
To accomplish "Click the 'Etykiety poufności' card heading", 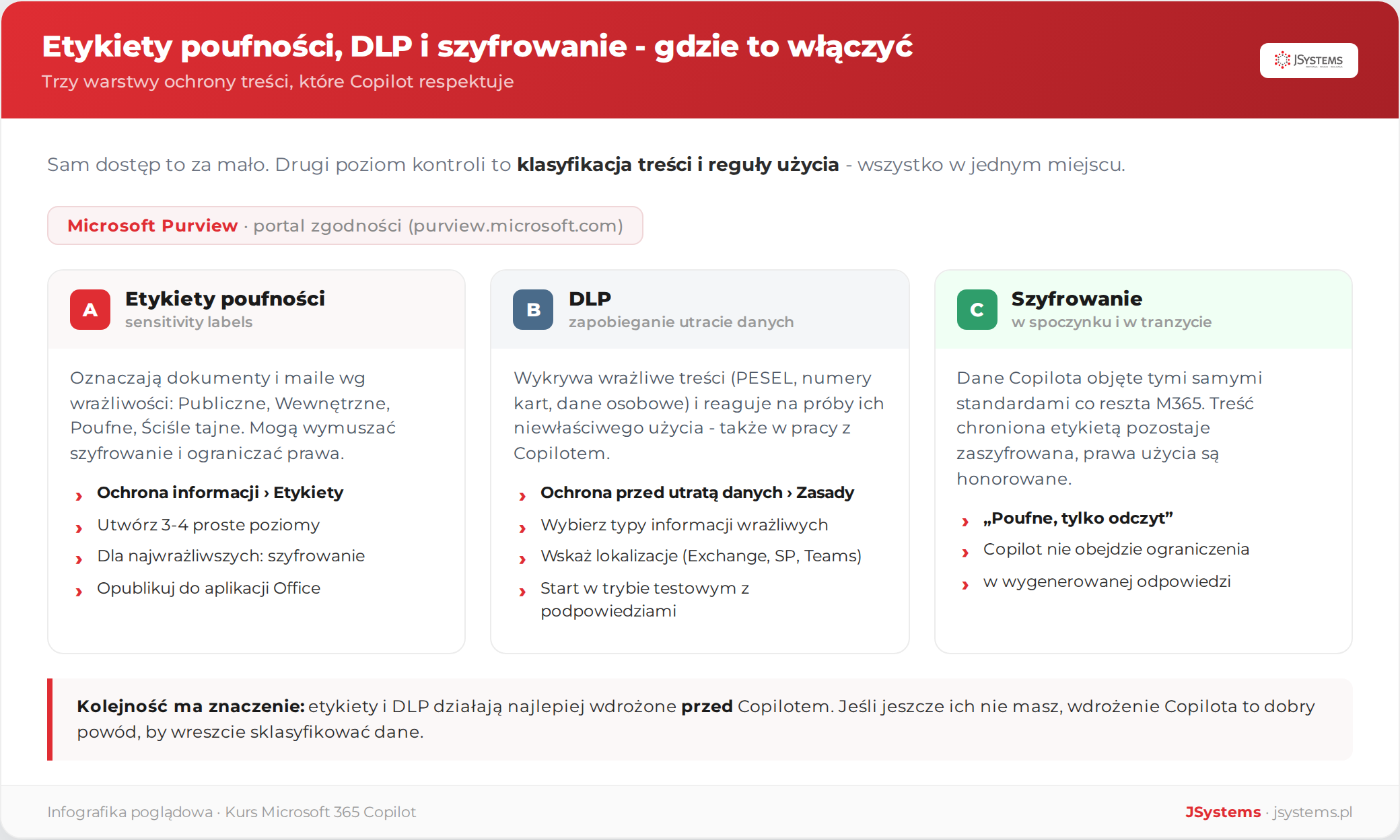I will coord(225,298).
